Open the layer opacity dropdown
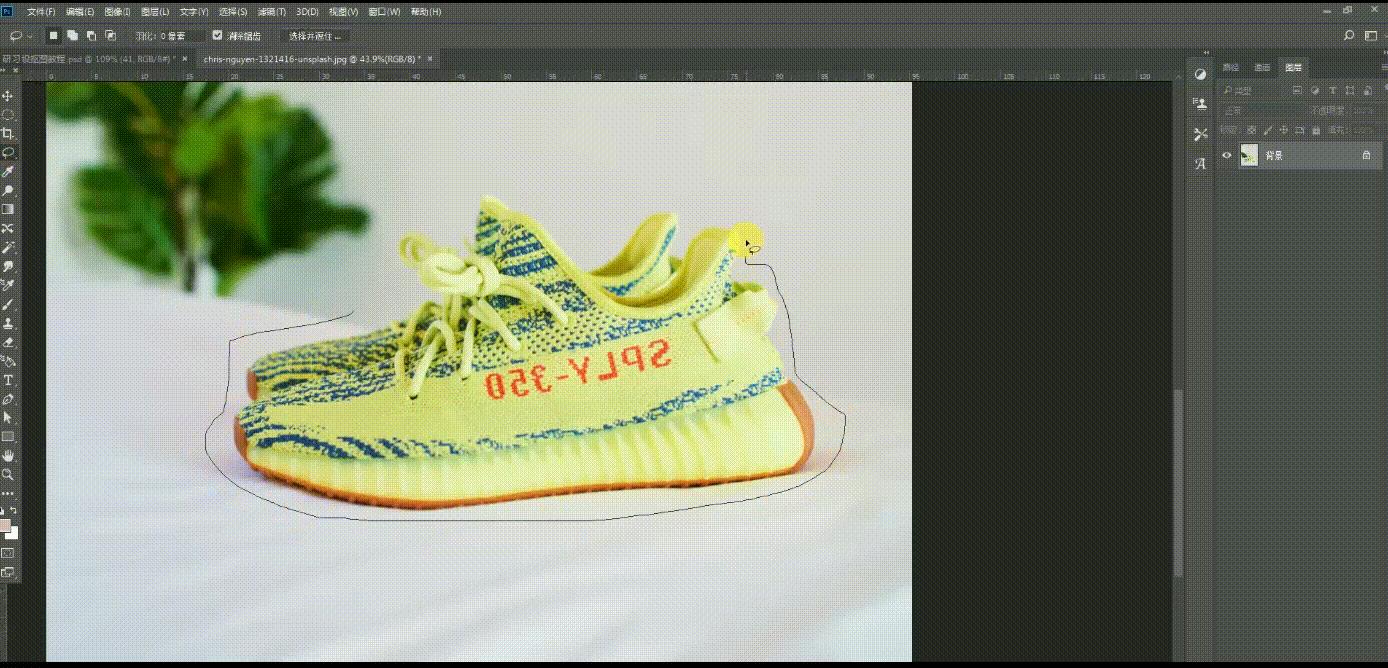Screen dimensions: 1388x668 (1366, 110)
